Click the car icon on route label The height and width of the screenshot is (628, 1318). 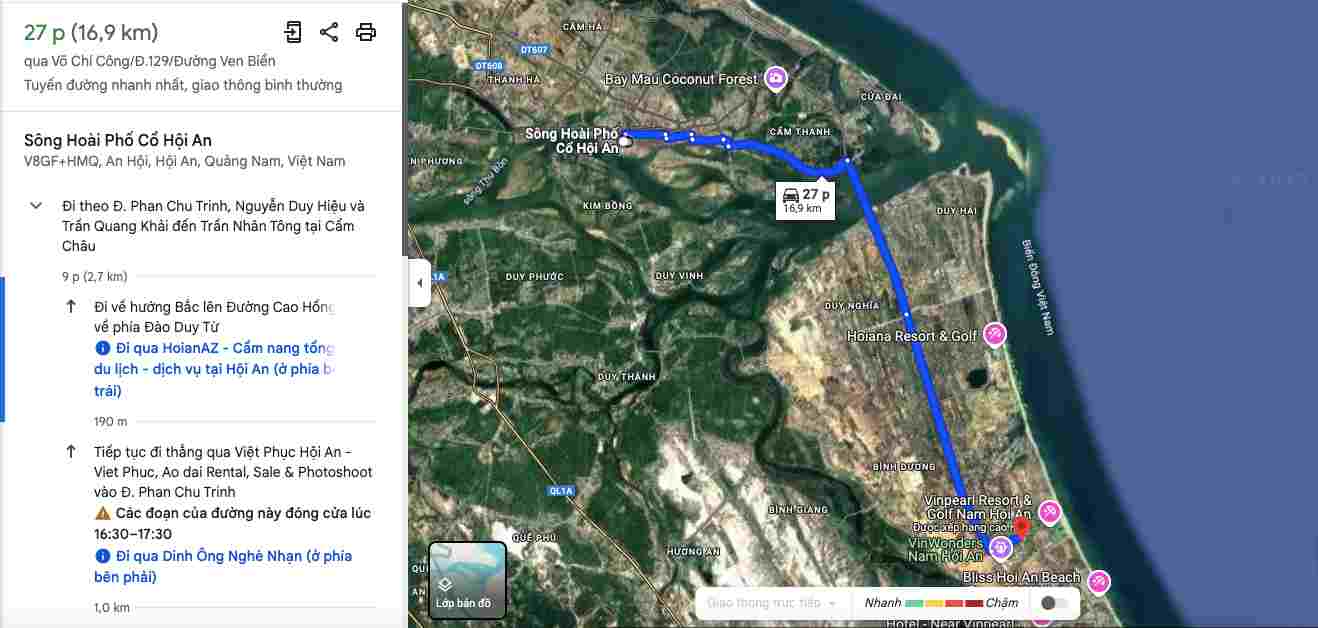tap(790, 194)
